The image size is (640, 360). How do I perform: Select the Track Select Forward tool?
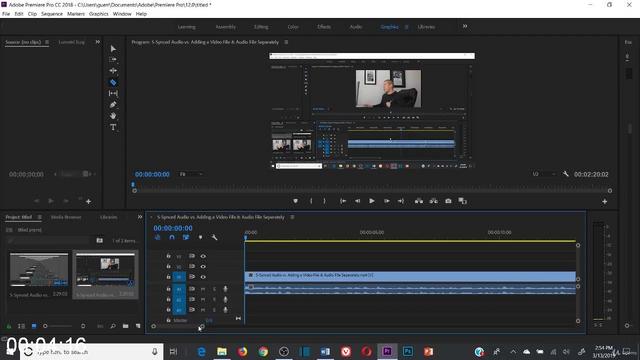coord(113,60)
